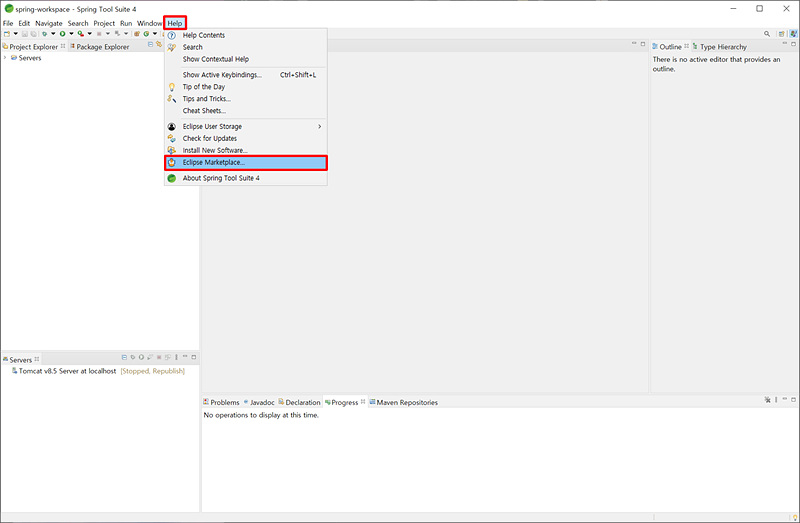The height and width of the screenshot is (523, 800).
Task: Open About Spring Tool Suite 4
Action: [245, 178]
